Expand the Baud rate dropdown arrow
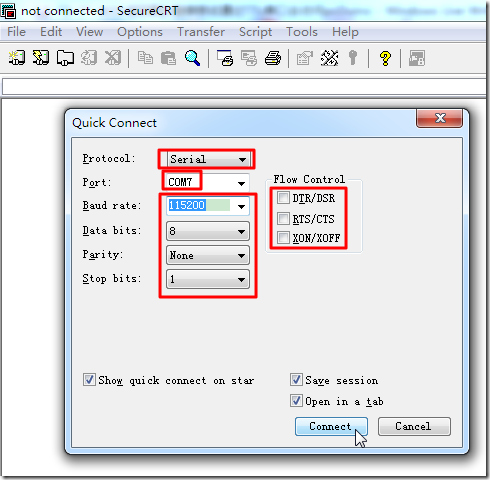 pos(241,206)
